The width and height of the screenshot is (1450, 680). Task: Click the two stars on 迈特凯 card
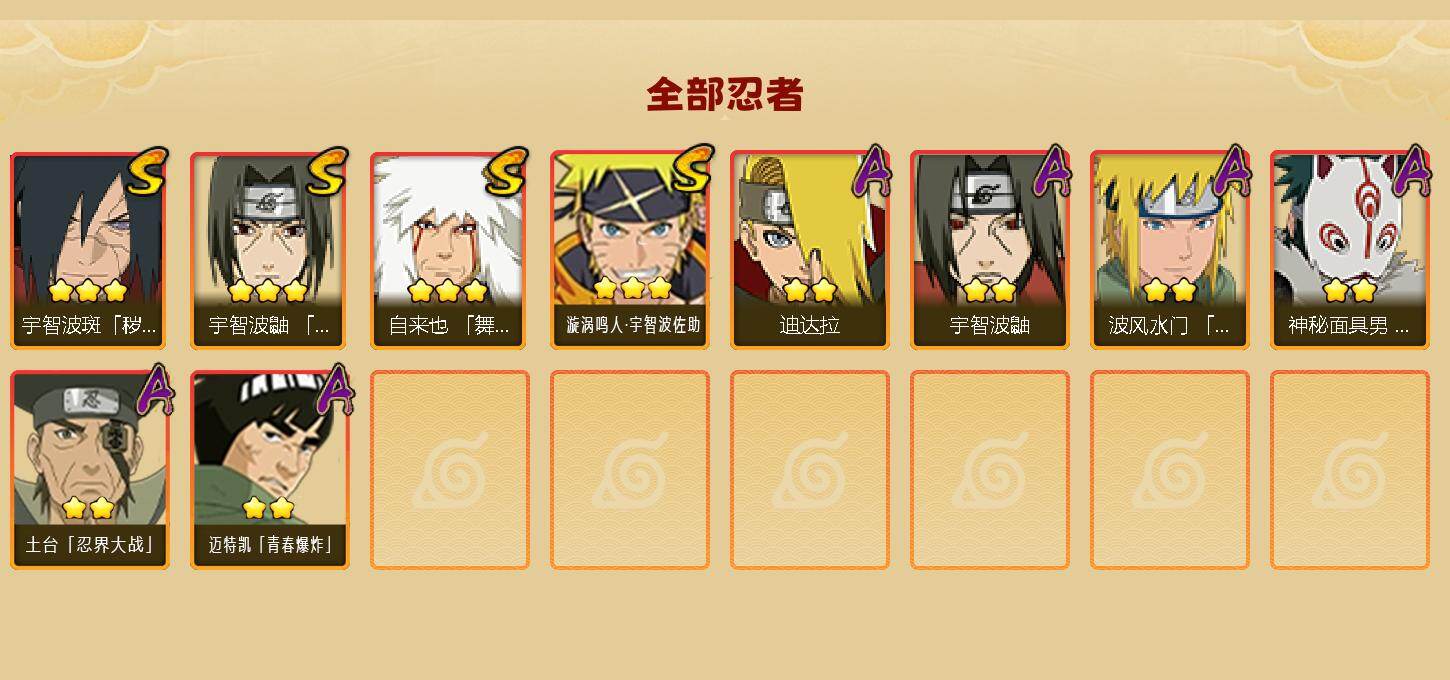click(269, 508)
